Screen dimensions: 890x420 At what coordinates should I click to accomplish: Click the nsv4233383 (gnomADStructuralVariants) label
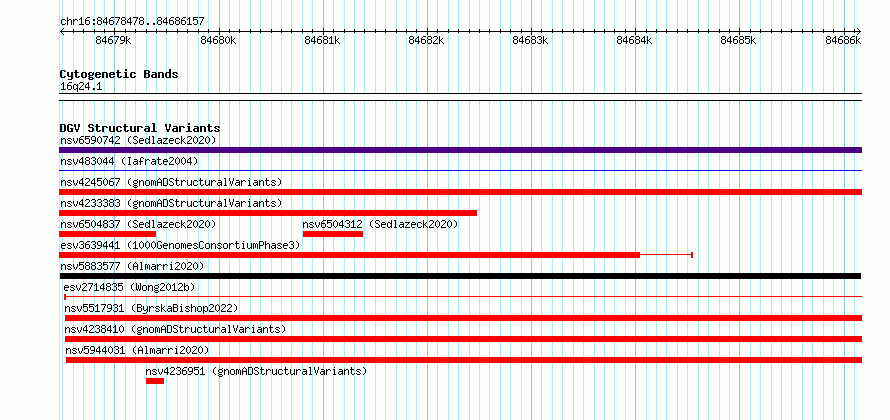[171, 203]
